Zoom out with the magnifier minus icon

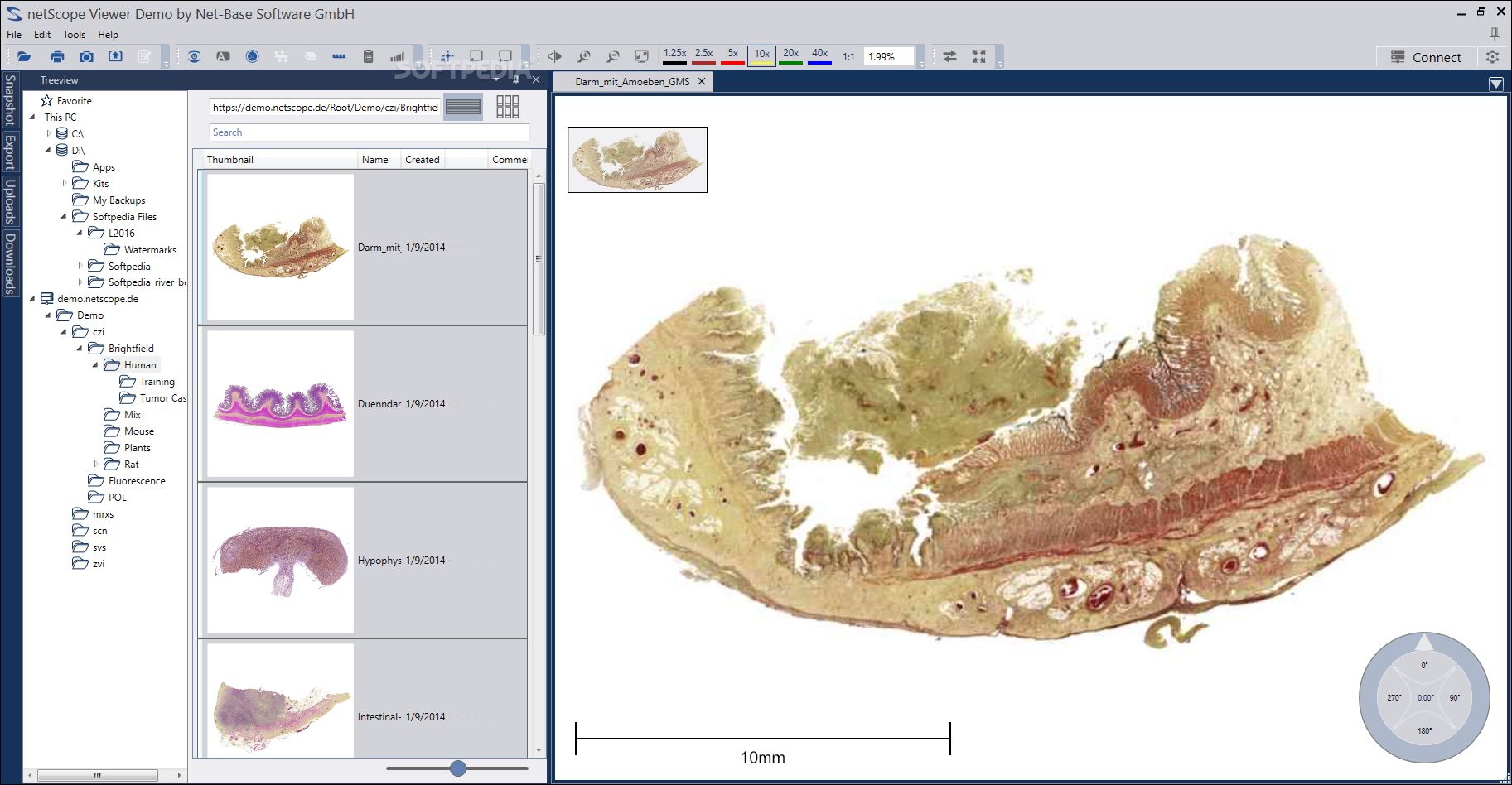tap(613, 56)
